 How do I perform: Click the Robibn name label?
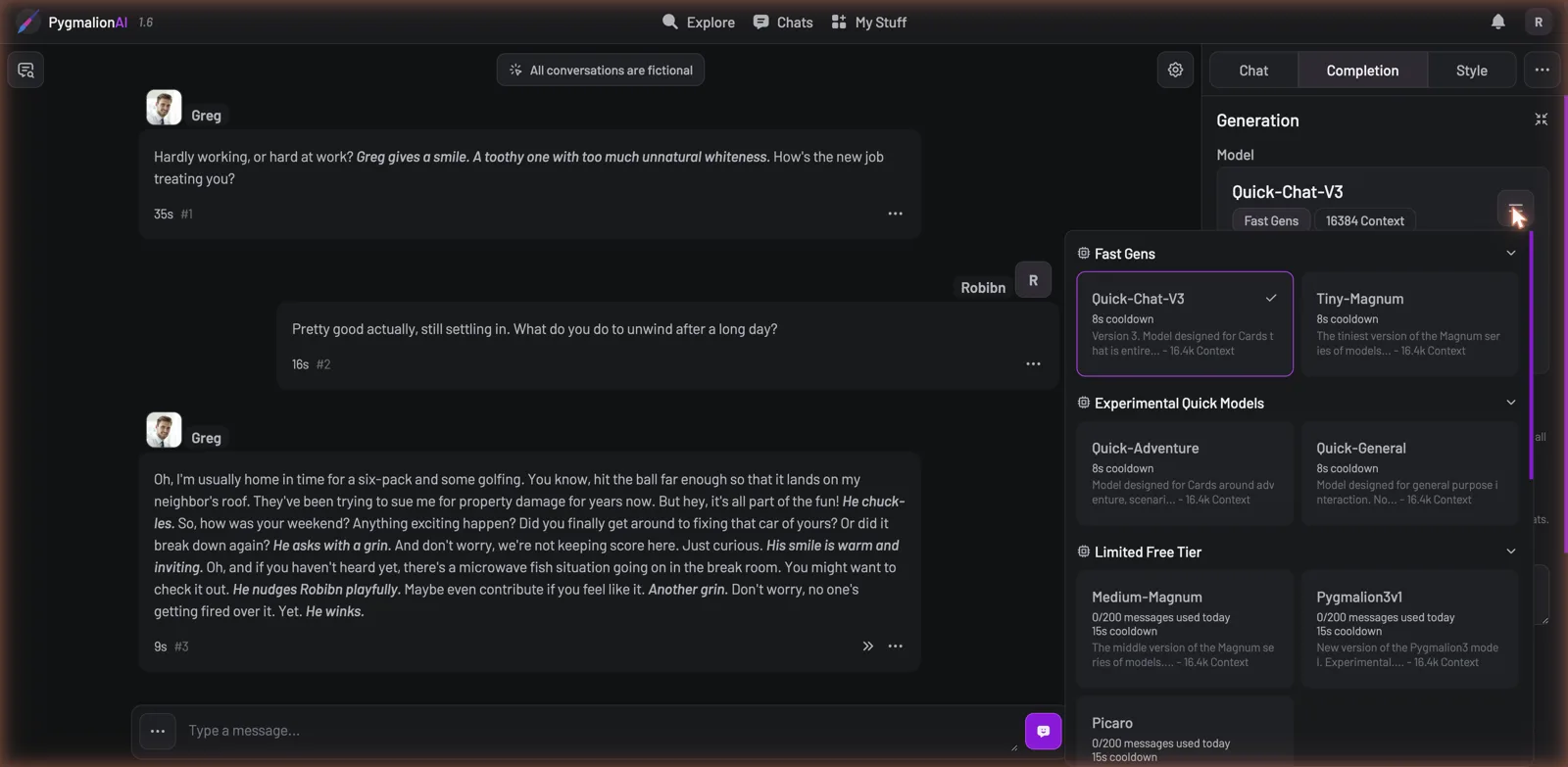pos(983,288)
